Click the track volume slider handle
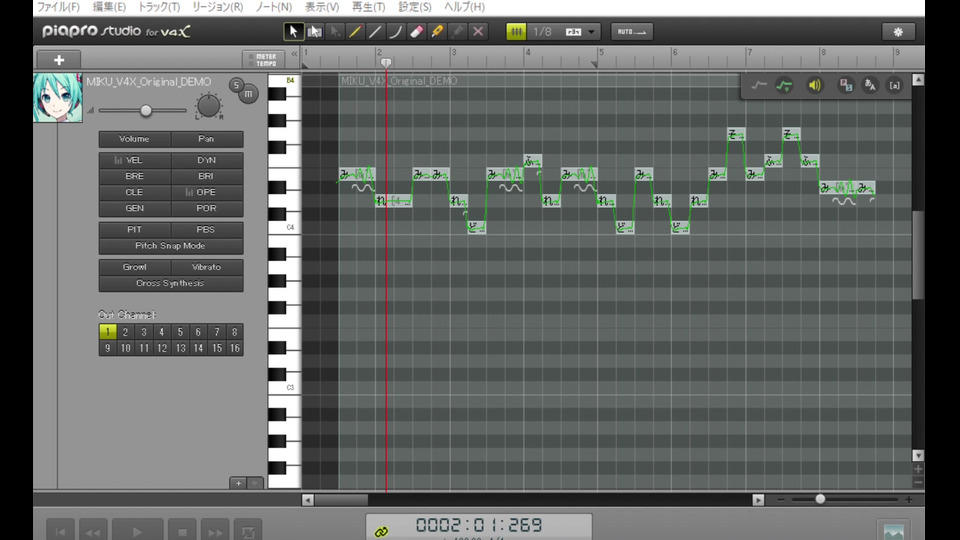This screenshot has height=540, width=960. [x=146, y=110]
